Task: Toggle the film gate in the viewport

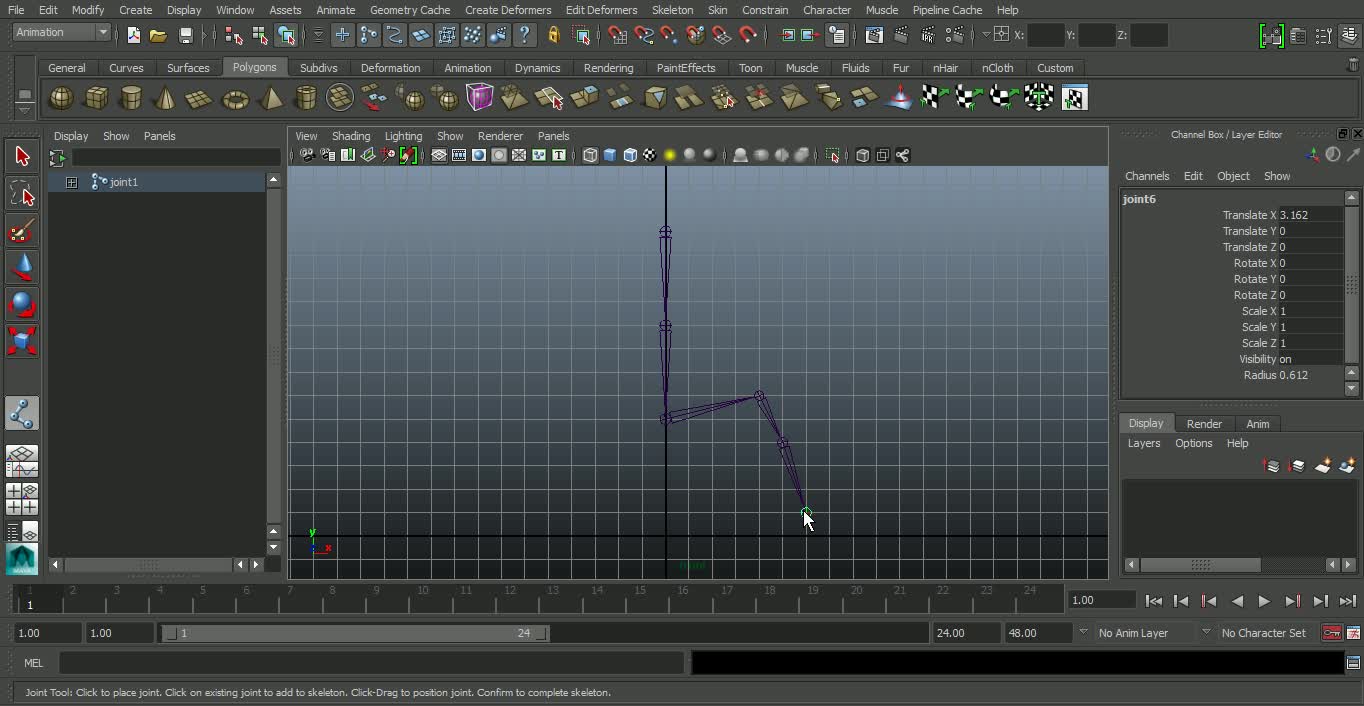Action: [459, 155]
